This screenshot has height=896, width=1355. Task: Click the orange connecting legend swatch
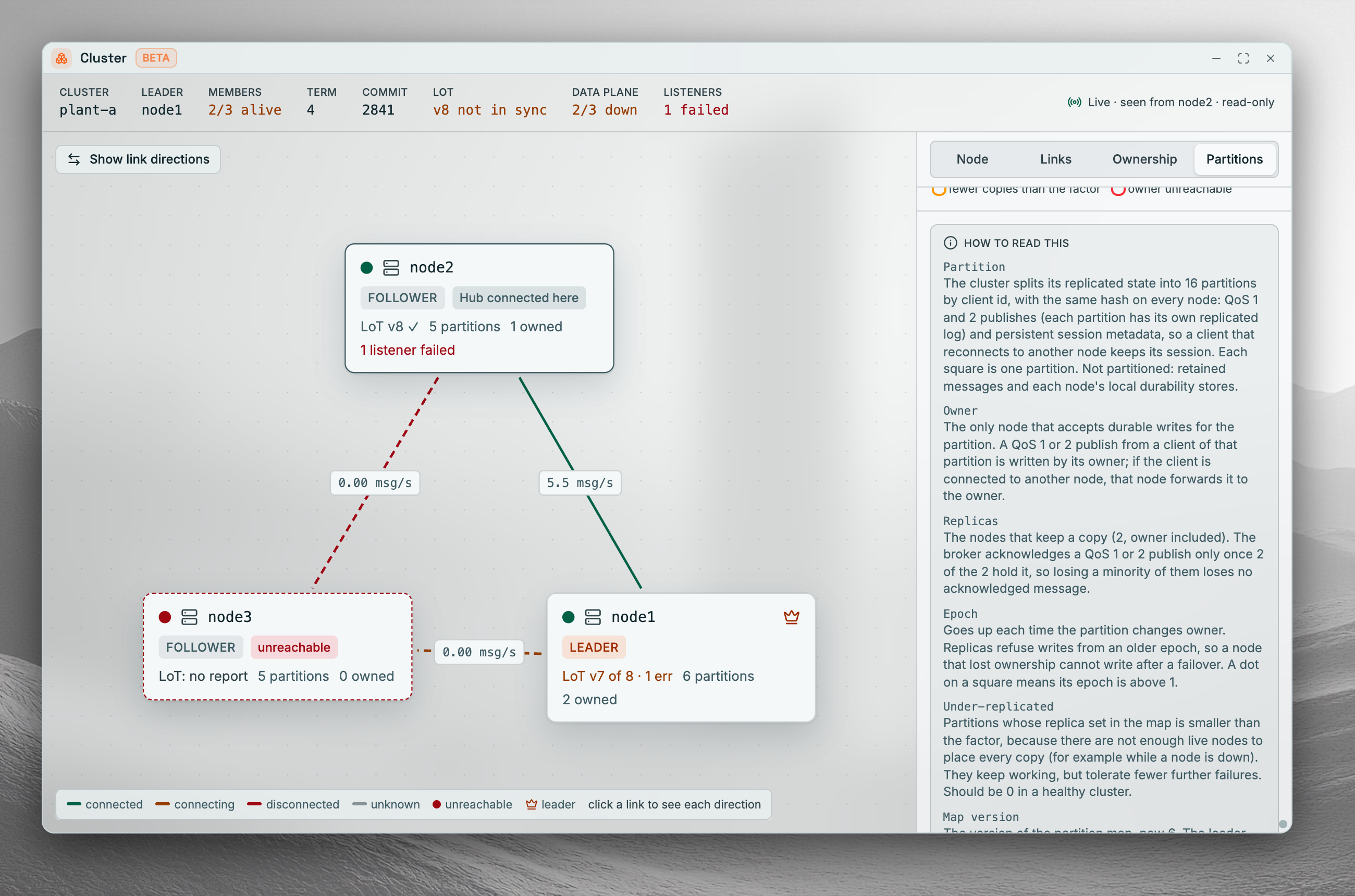(163, 804)
